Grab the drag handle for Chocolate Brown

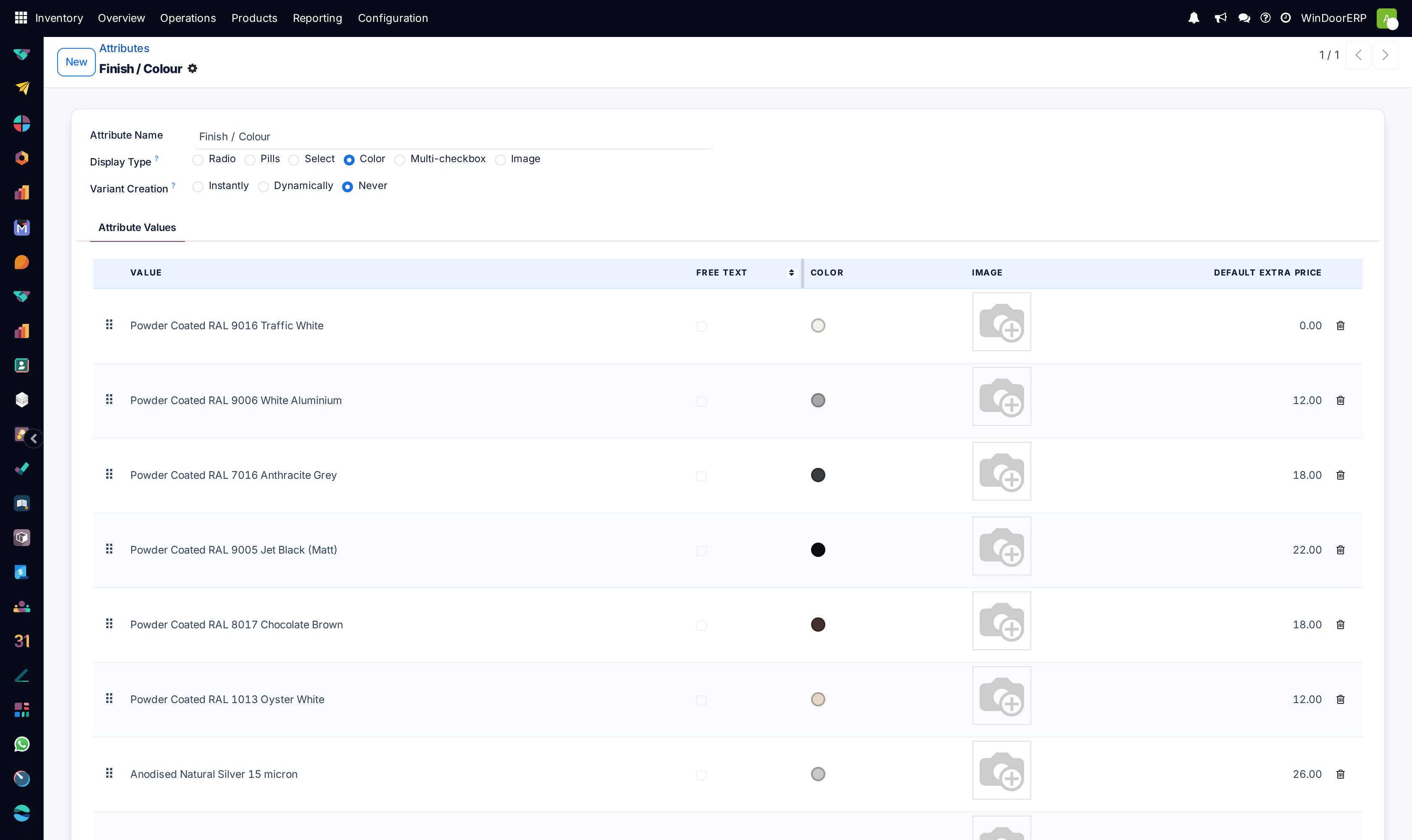tap(109, 623)
